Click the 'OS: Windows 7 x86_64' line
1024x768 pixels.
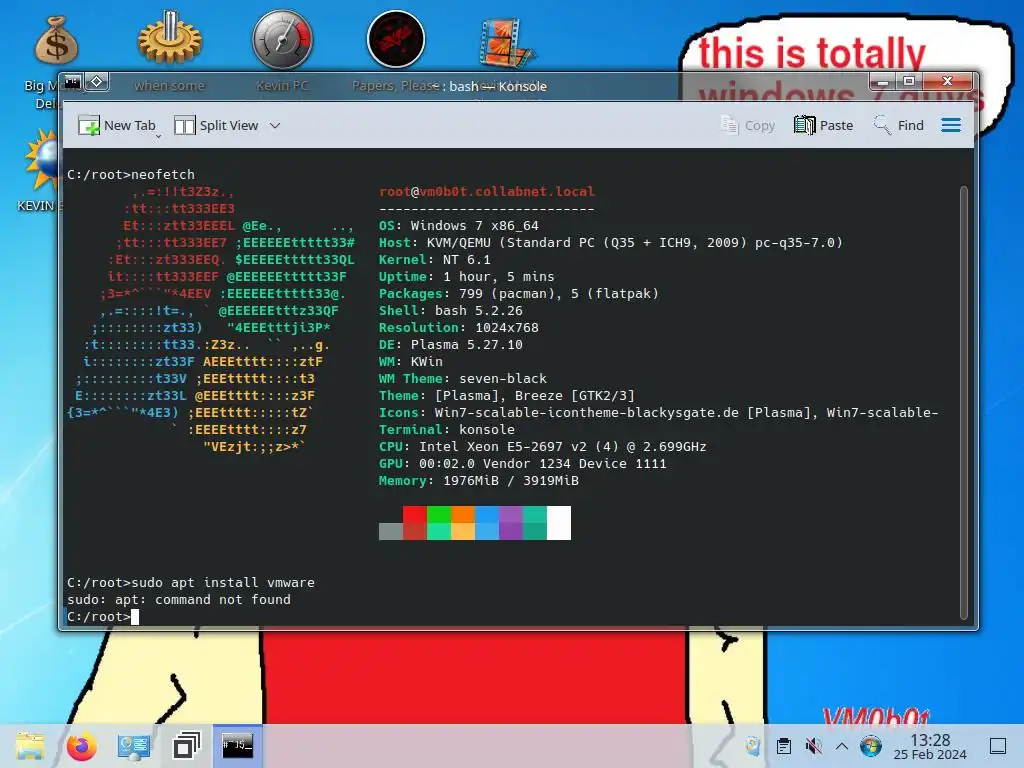458,225
